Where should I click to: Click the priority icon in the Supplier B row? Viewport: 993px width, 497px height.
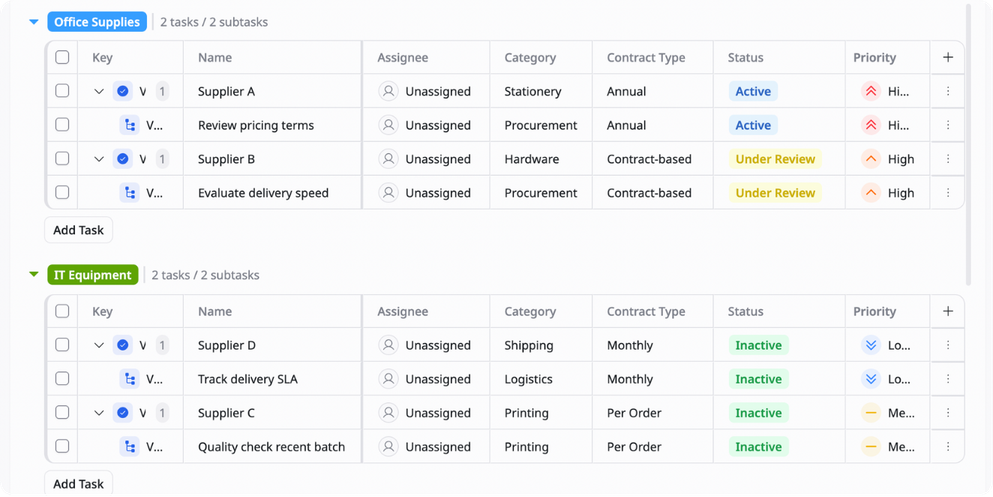[x=871, y=159]
